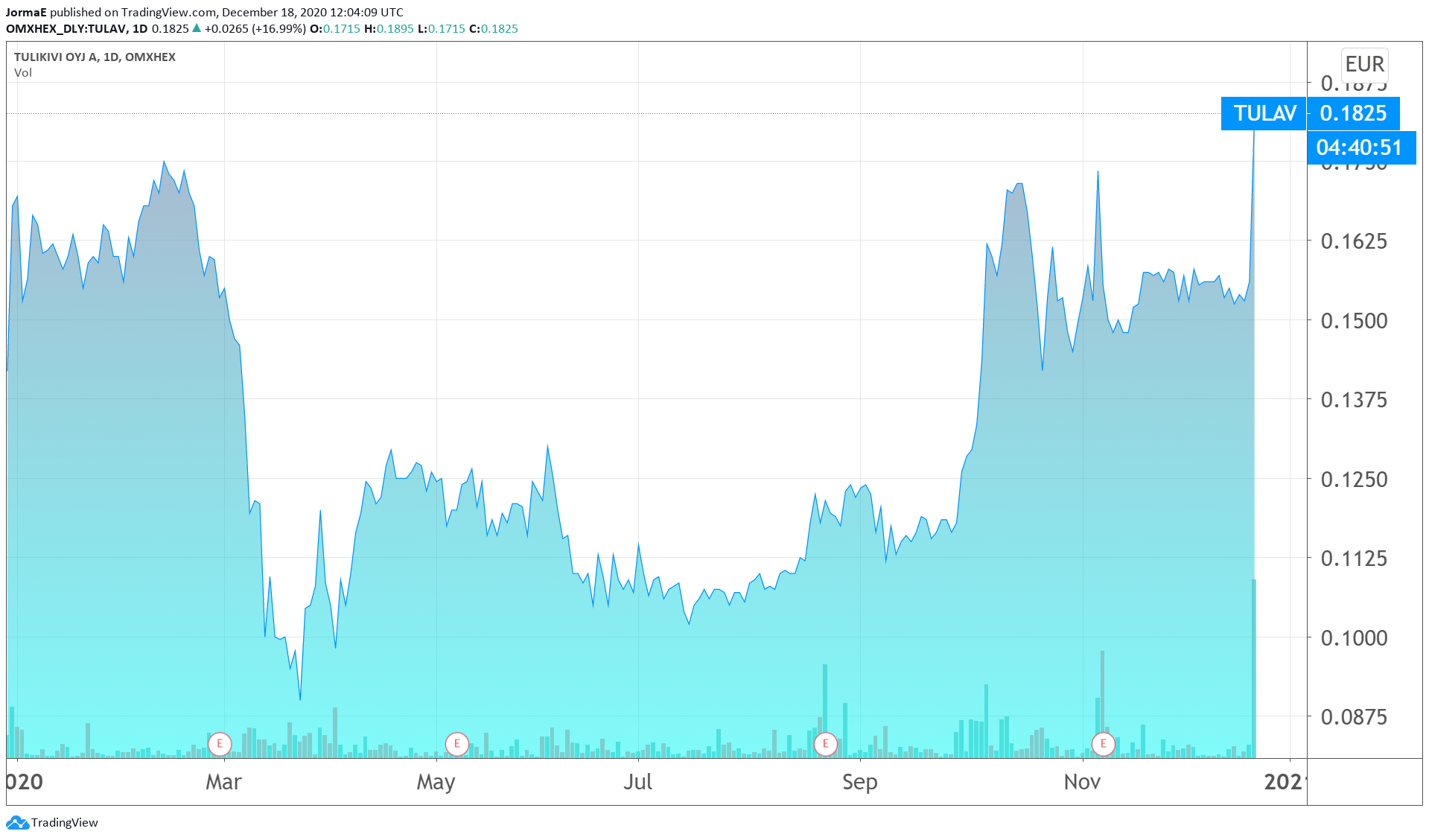Viewport: 1429px width, 840px height.
Task: Click the TradingView cloud logo icon
Action: (x=17, y=823)
